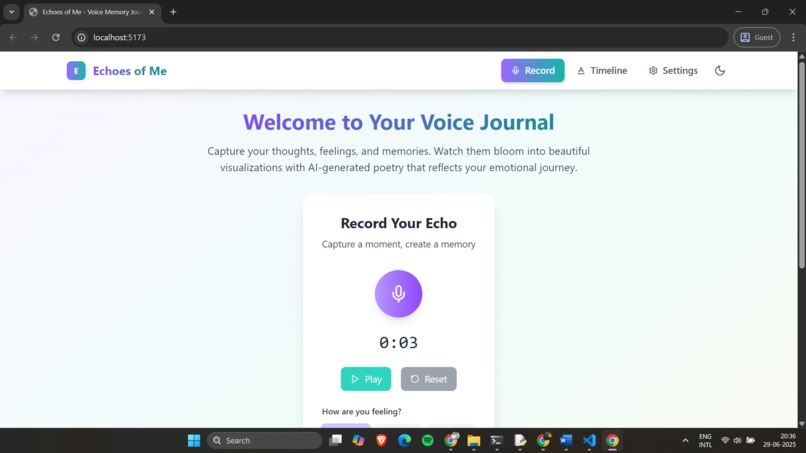
Task: Open the Timeline page
Action: pyautogui.click(x=602, y=70)
